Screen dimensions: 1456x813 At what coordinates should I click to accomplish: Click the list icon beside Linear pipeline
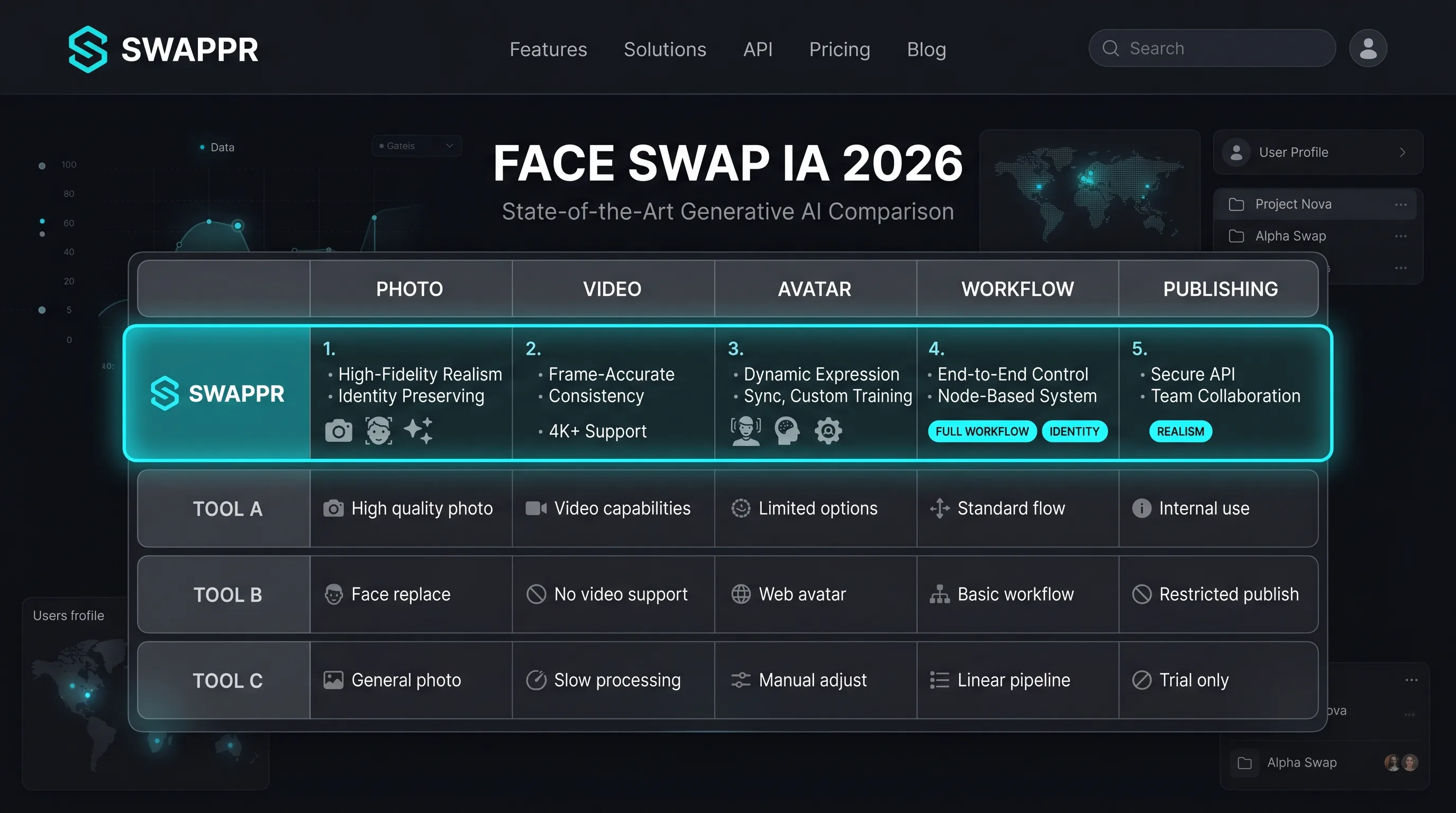(940, 680)
